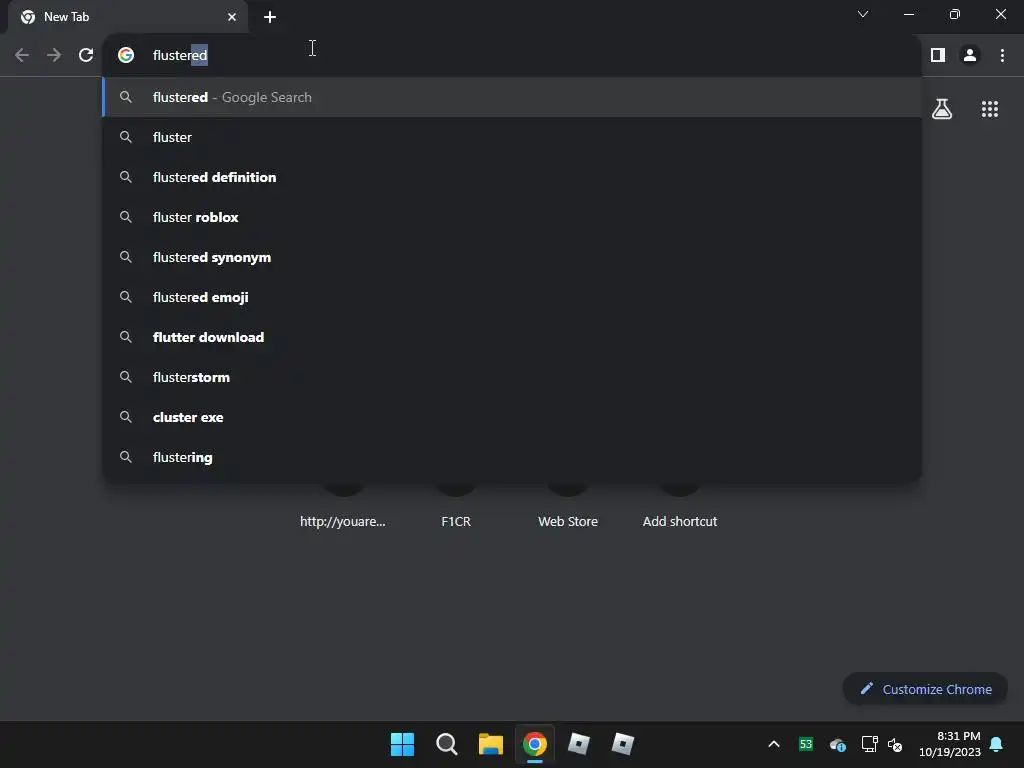Image resolution: width=1024 pixels, height=768 pixels.
Task: Open a new tab with plus button
Action: pos(270,17)
